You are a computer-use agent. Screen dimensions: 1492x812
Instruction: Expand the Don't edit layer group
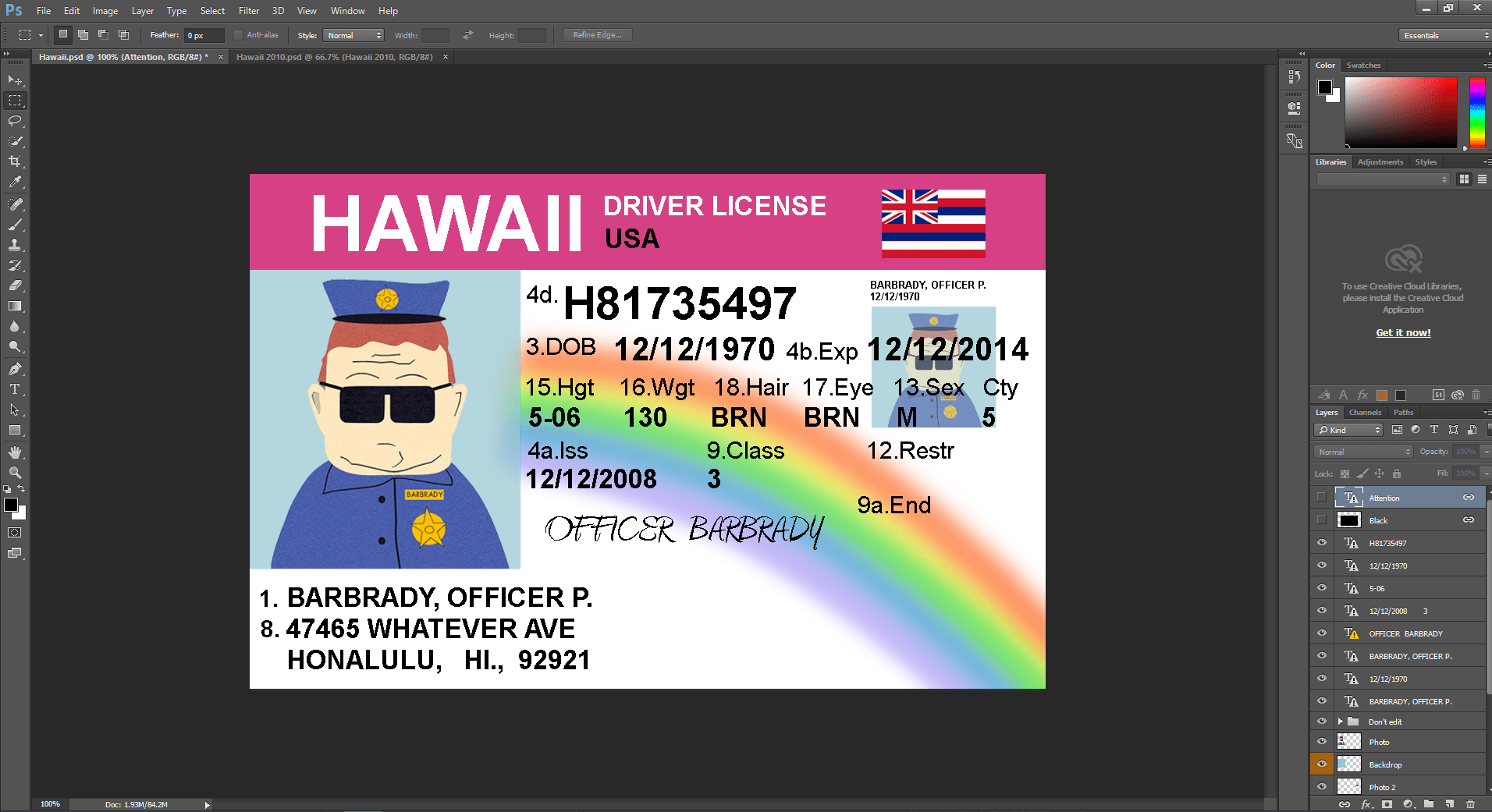(1340, 721)
